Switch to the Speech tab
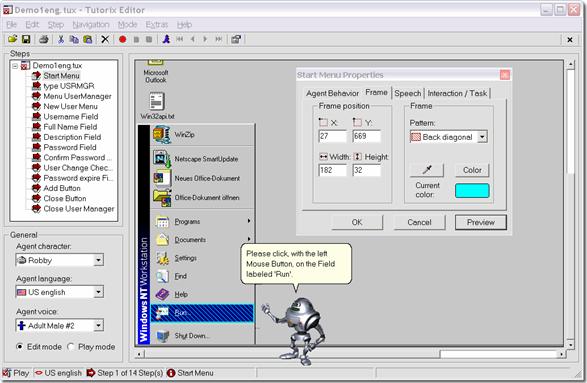 pos(408,93)
